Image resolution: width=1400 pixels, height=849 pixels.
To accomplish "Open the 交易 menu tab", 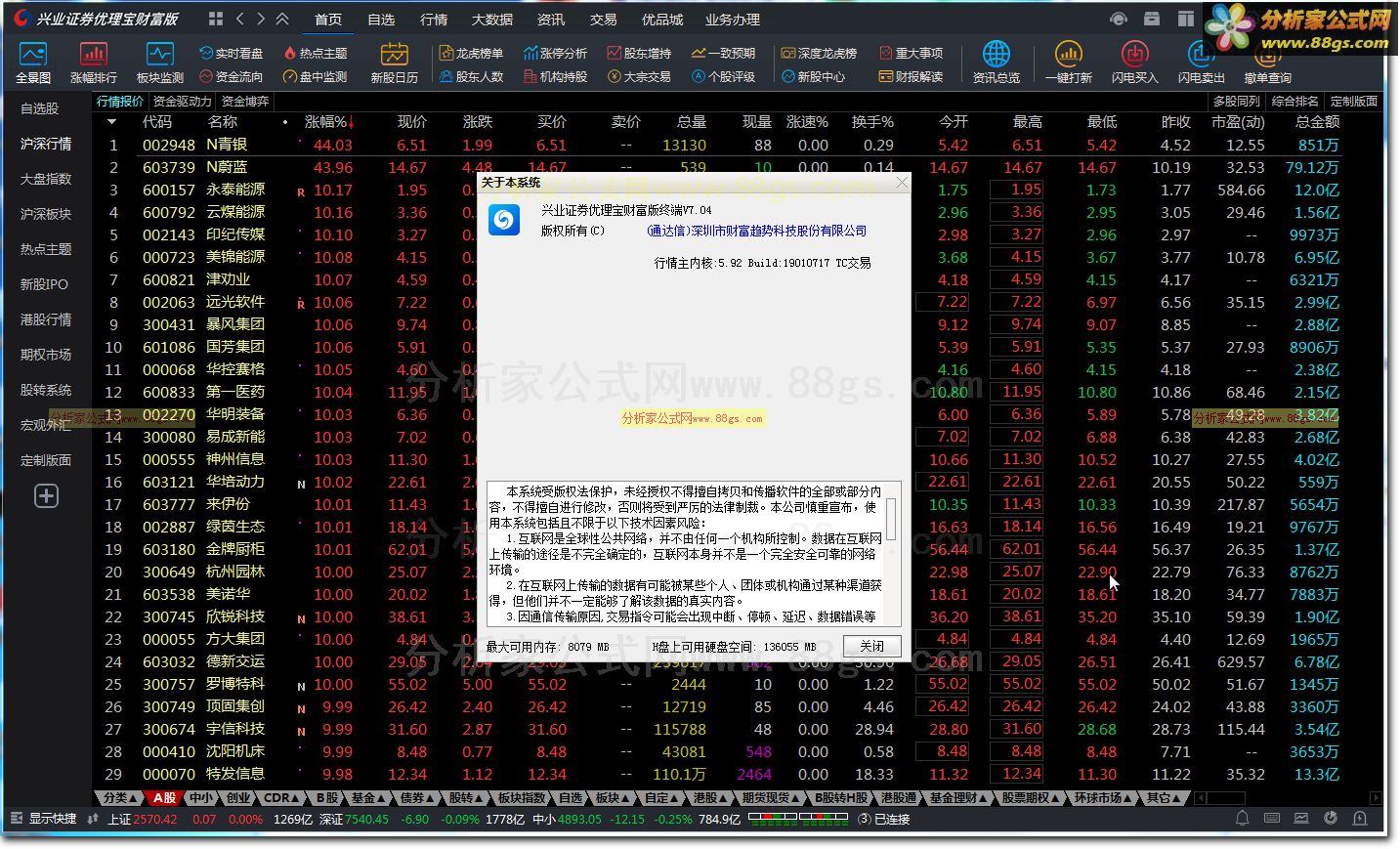I will [603, 20].
